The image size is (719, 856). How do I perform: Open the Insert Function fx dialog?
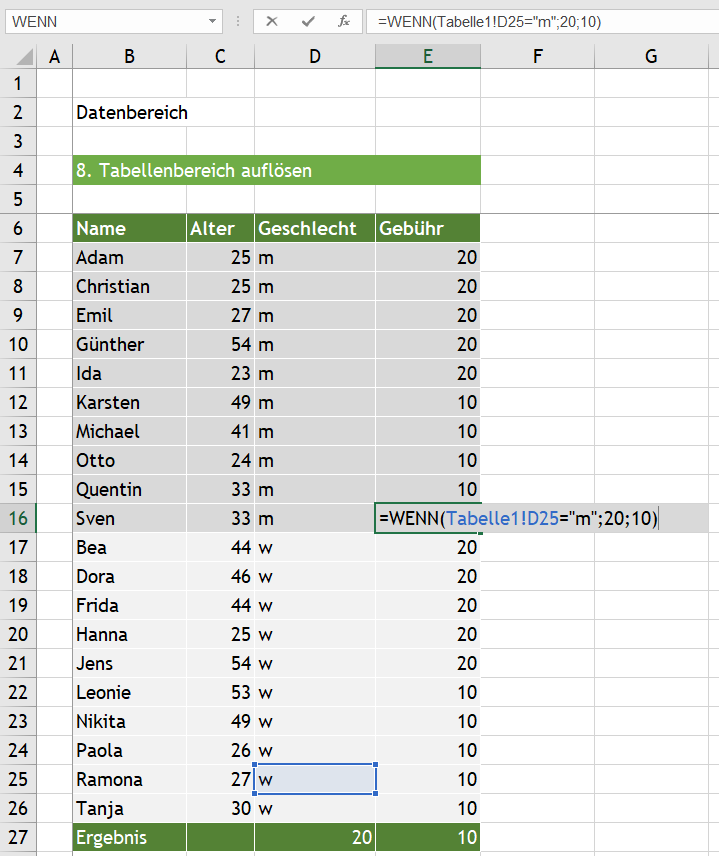click(x=343, y=21)
